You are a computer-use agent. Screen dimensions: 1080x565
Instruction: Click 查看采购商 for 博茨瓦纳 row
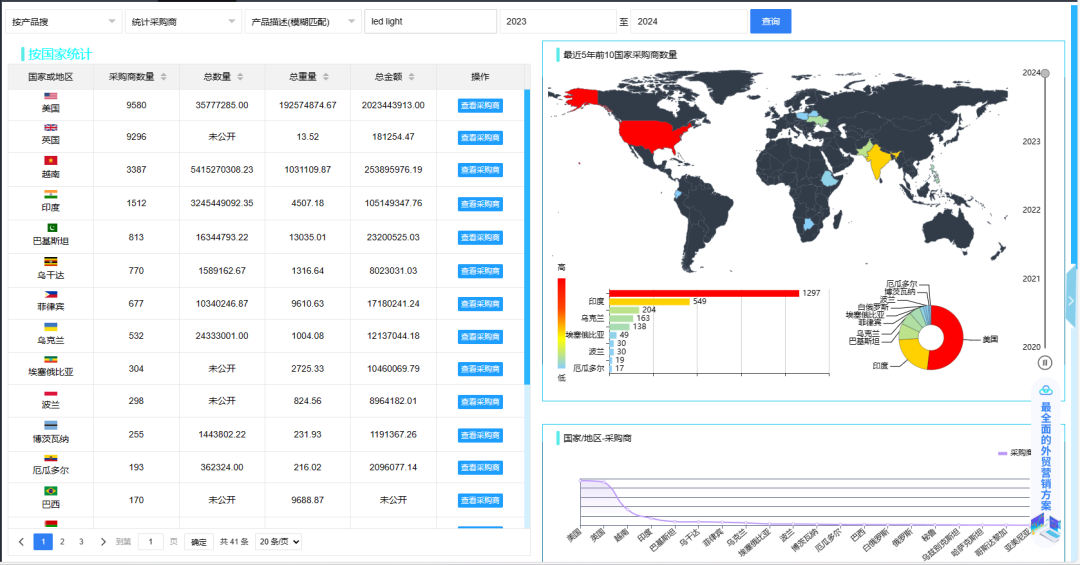point(480,435)
